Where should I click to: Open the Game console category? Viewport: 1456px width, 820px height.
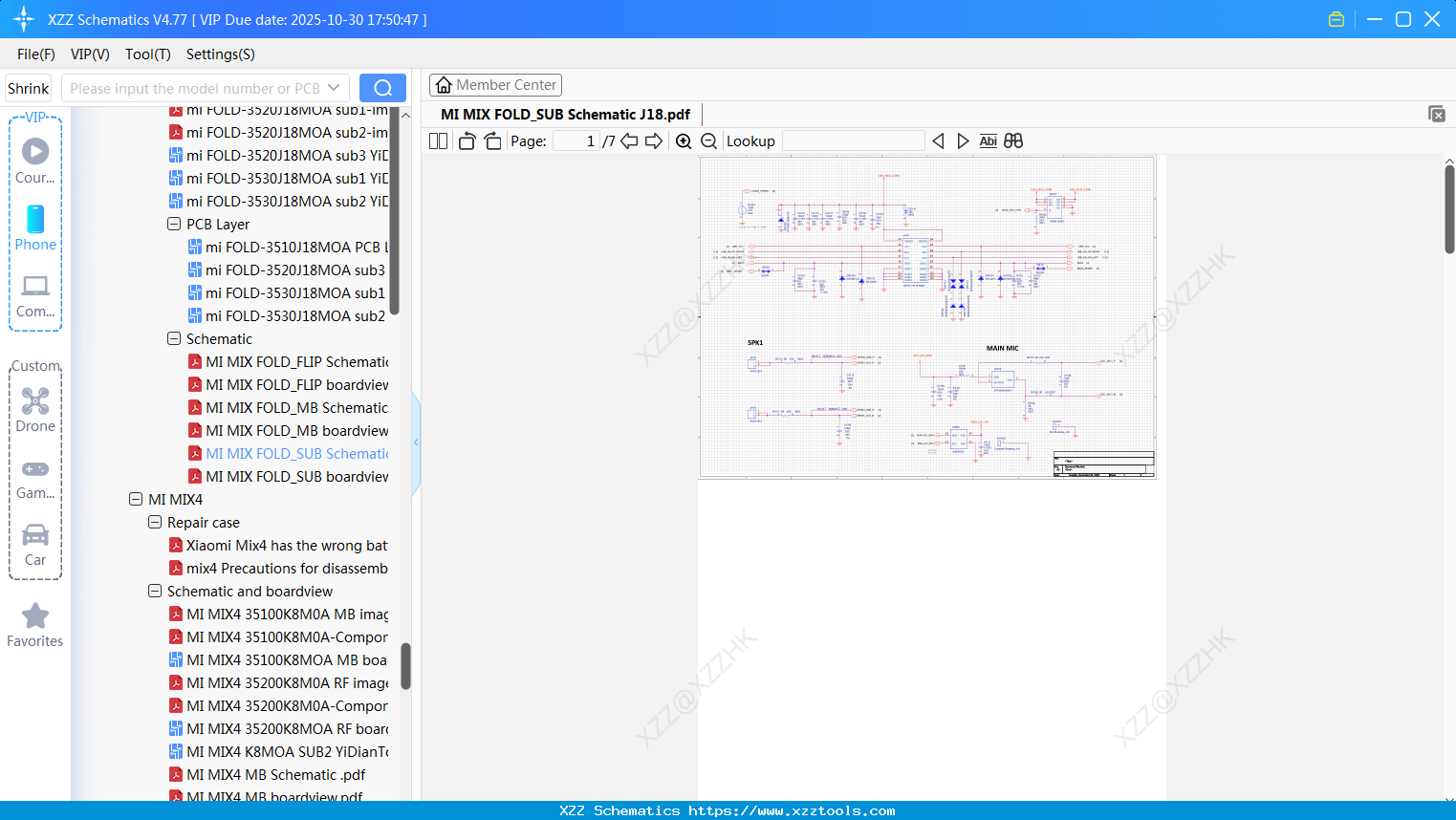(35, 478)
